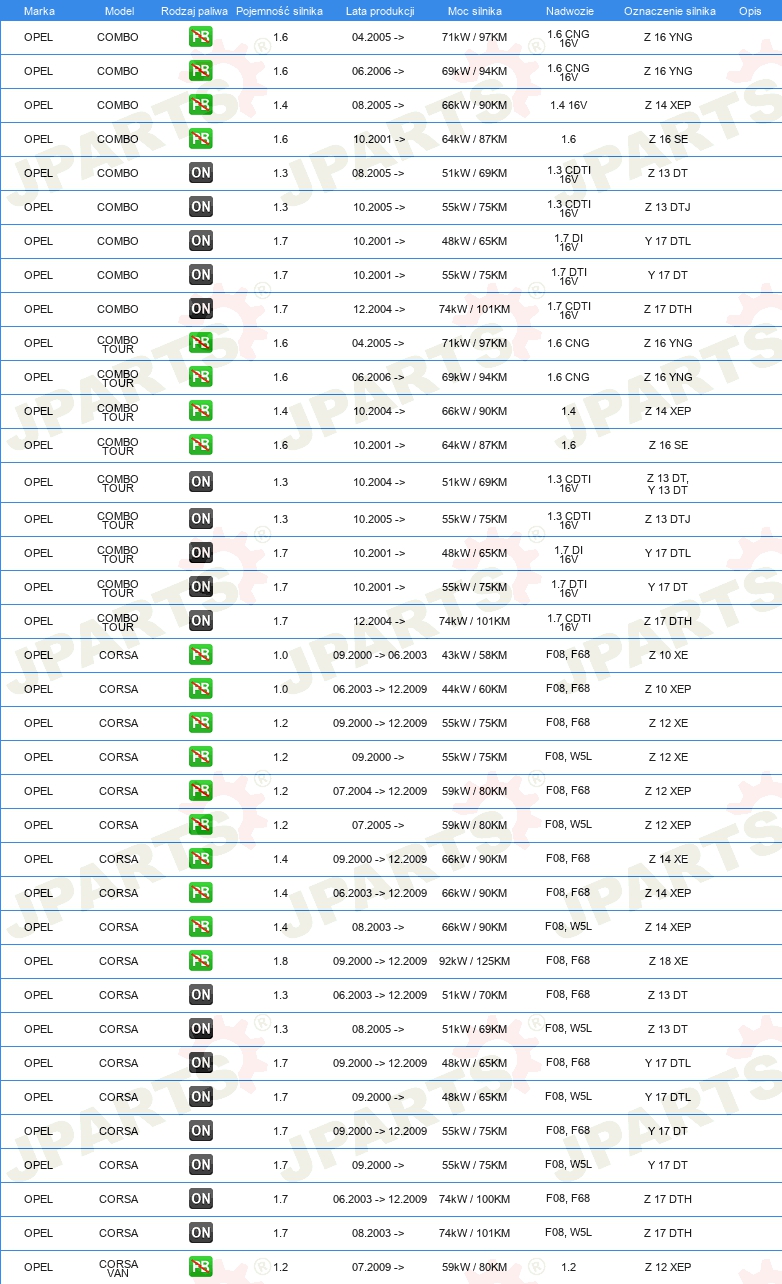The height and width of the screenshot is (1284, 782).
Task: Click the '74kW / 100KM' power cell
Action: (x=474, y=1199)
